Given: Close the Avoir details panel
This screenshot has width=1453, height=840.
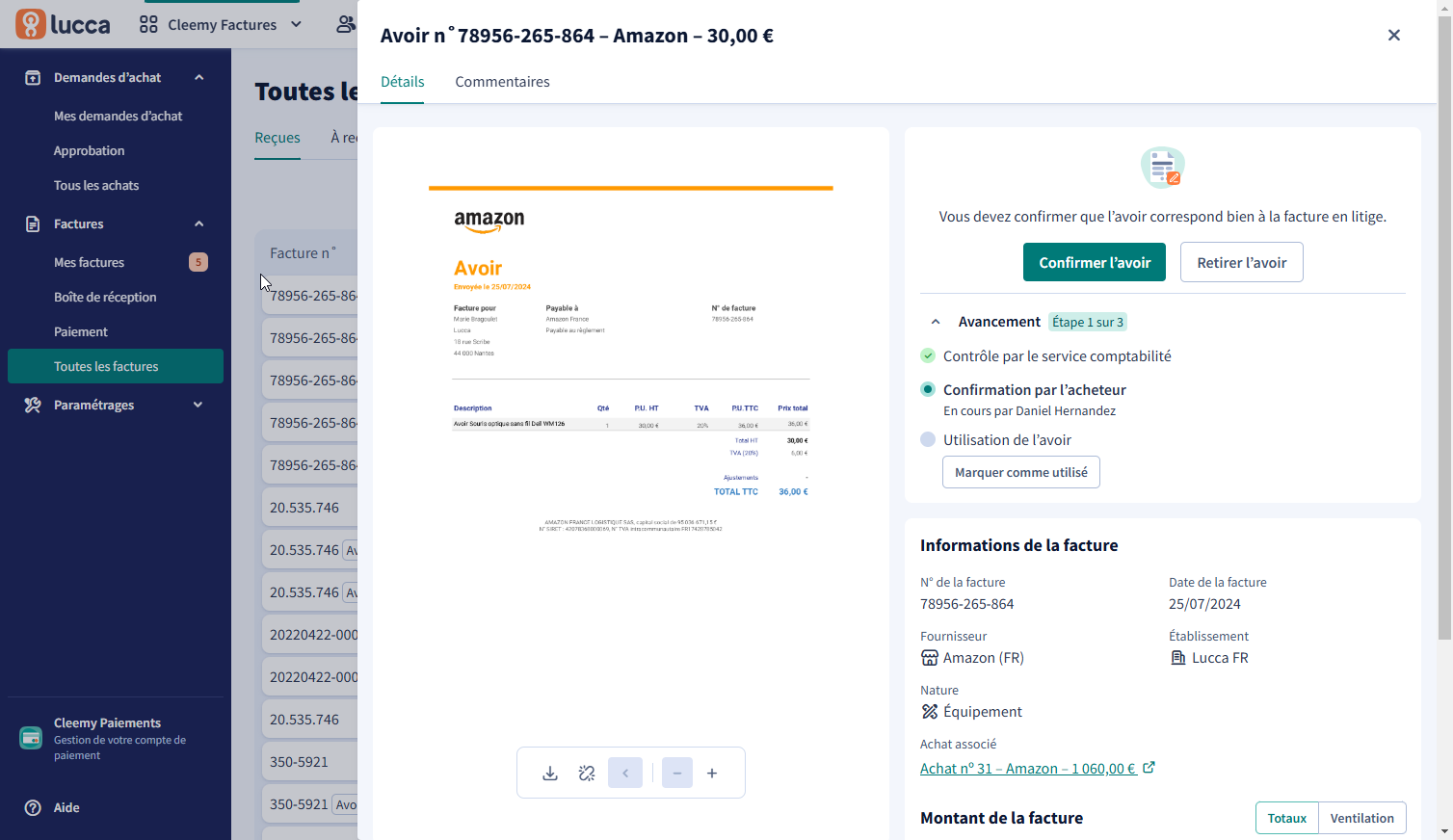Looking at the screenshot, I should 1393,36.
